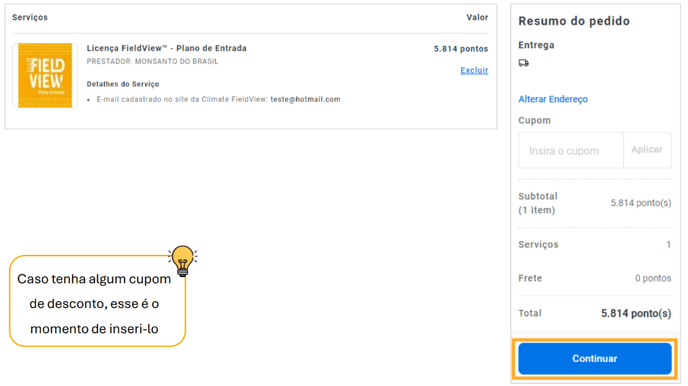Click the Aplicar coupon button
The image size is (688, 386).
point(647,150)
